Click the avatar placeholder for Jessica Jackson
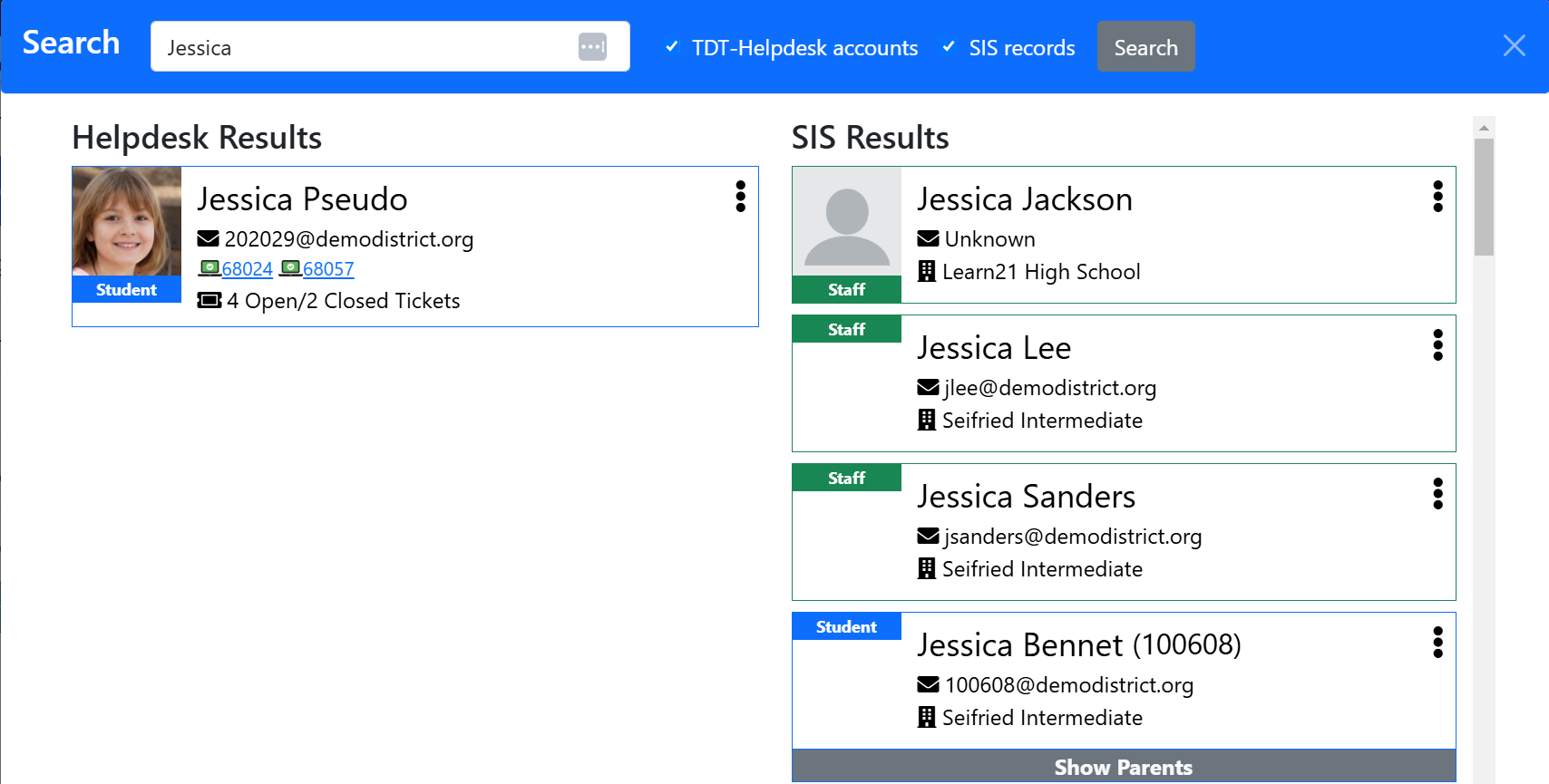This screenshot has height=784, width=1549. 847,221
